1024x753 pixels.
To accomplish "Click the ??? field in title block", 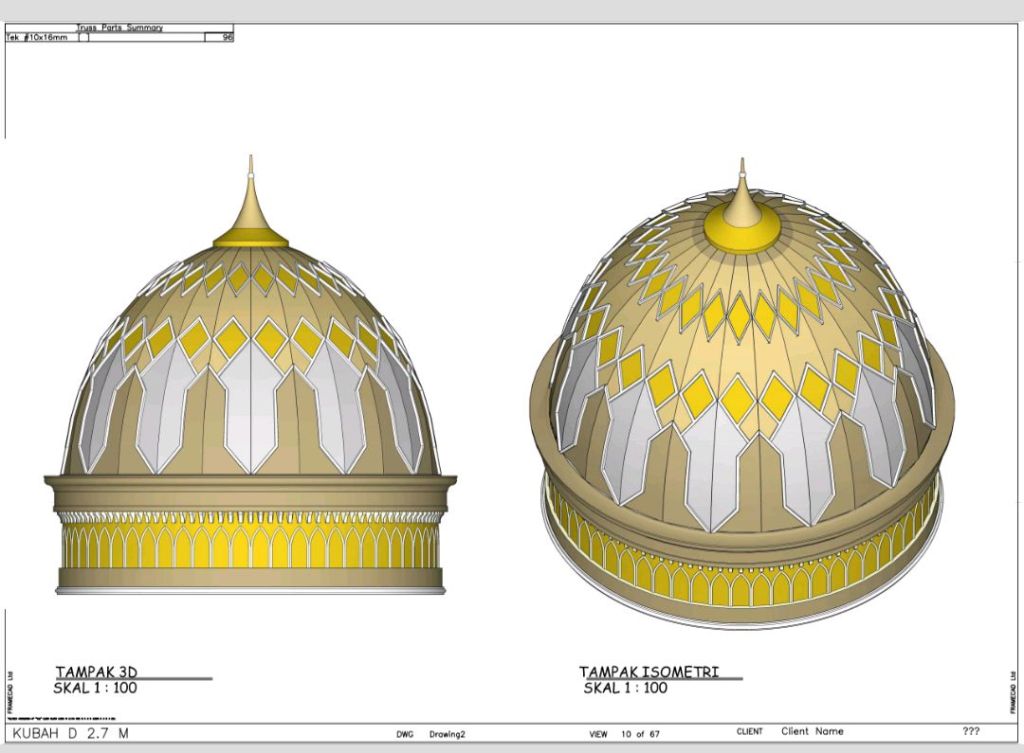I will coord(970,732).
